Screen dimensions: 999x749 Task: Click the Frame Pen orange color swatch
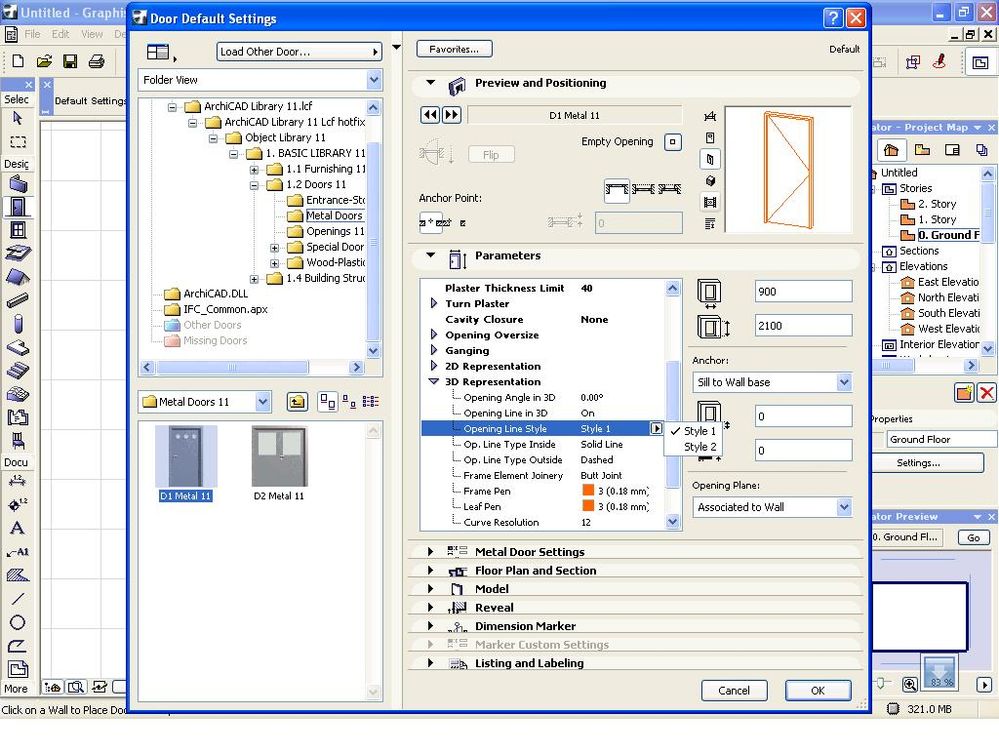(x=588, y=490)
